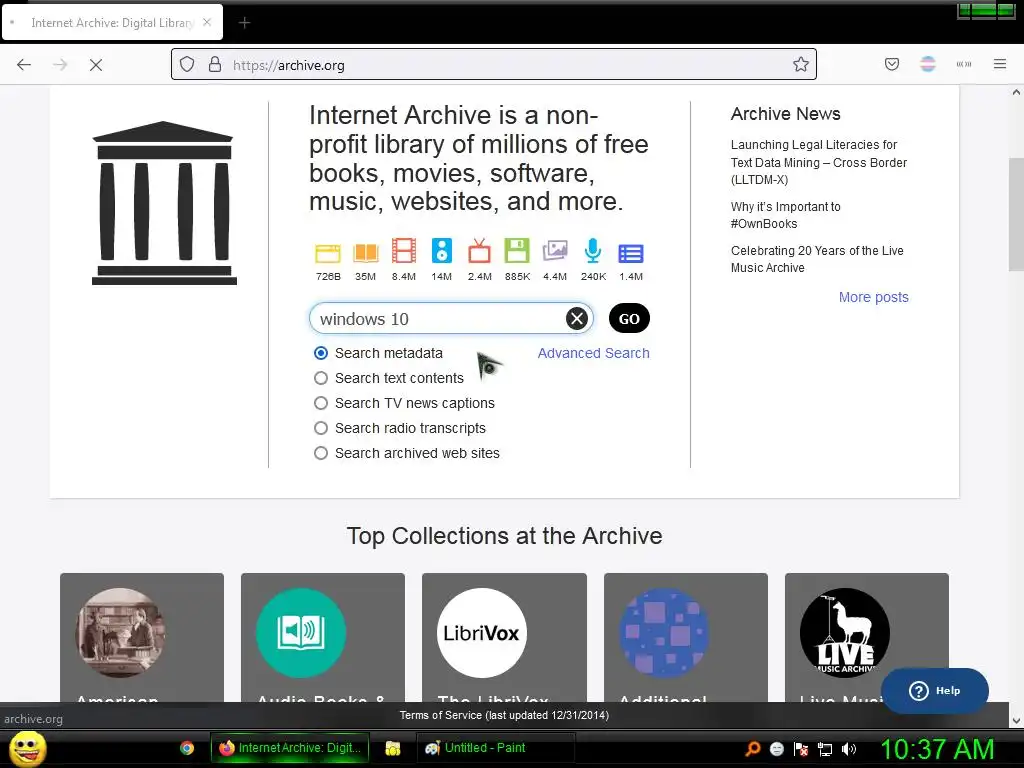Click the network tray icon
Viewport: 1024px width, 768px height.
[x=825, y=749]
